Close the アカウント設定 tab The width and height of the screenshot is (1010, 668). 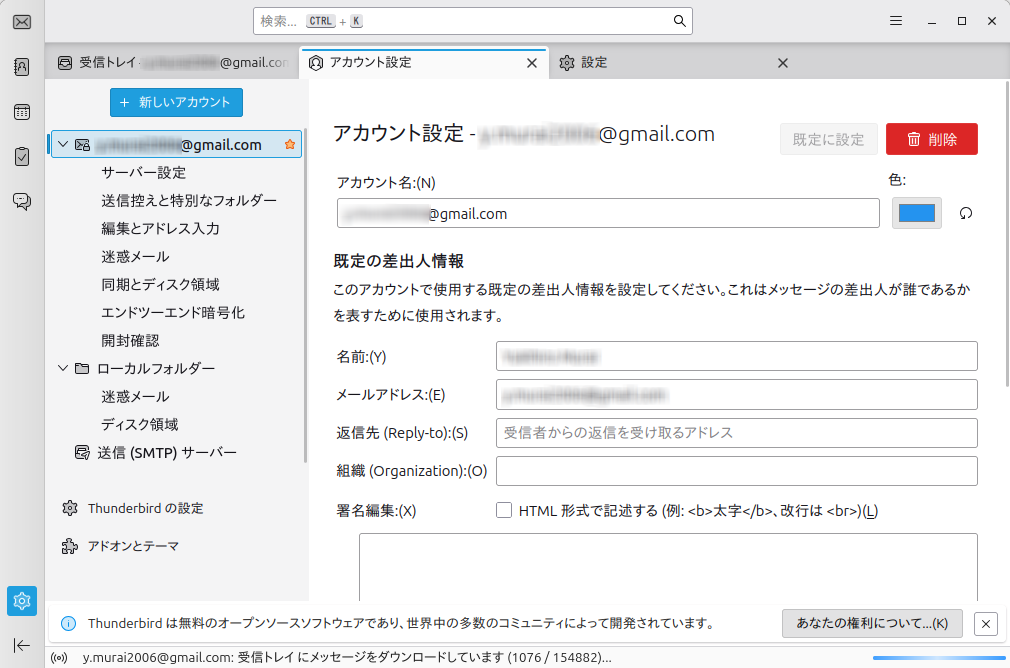pos(532,63)
